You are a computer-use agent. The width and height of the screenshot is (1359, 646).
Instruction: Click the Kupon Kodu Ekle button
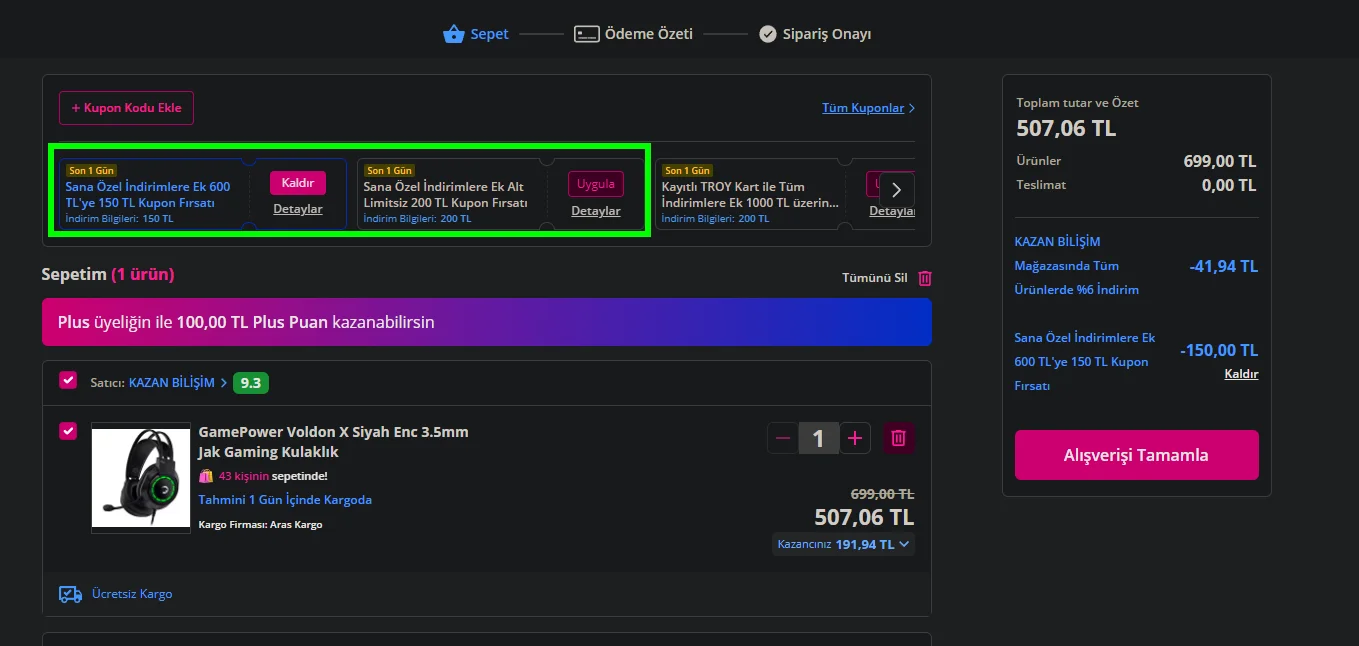point(126,108)
